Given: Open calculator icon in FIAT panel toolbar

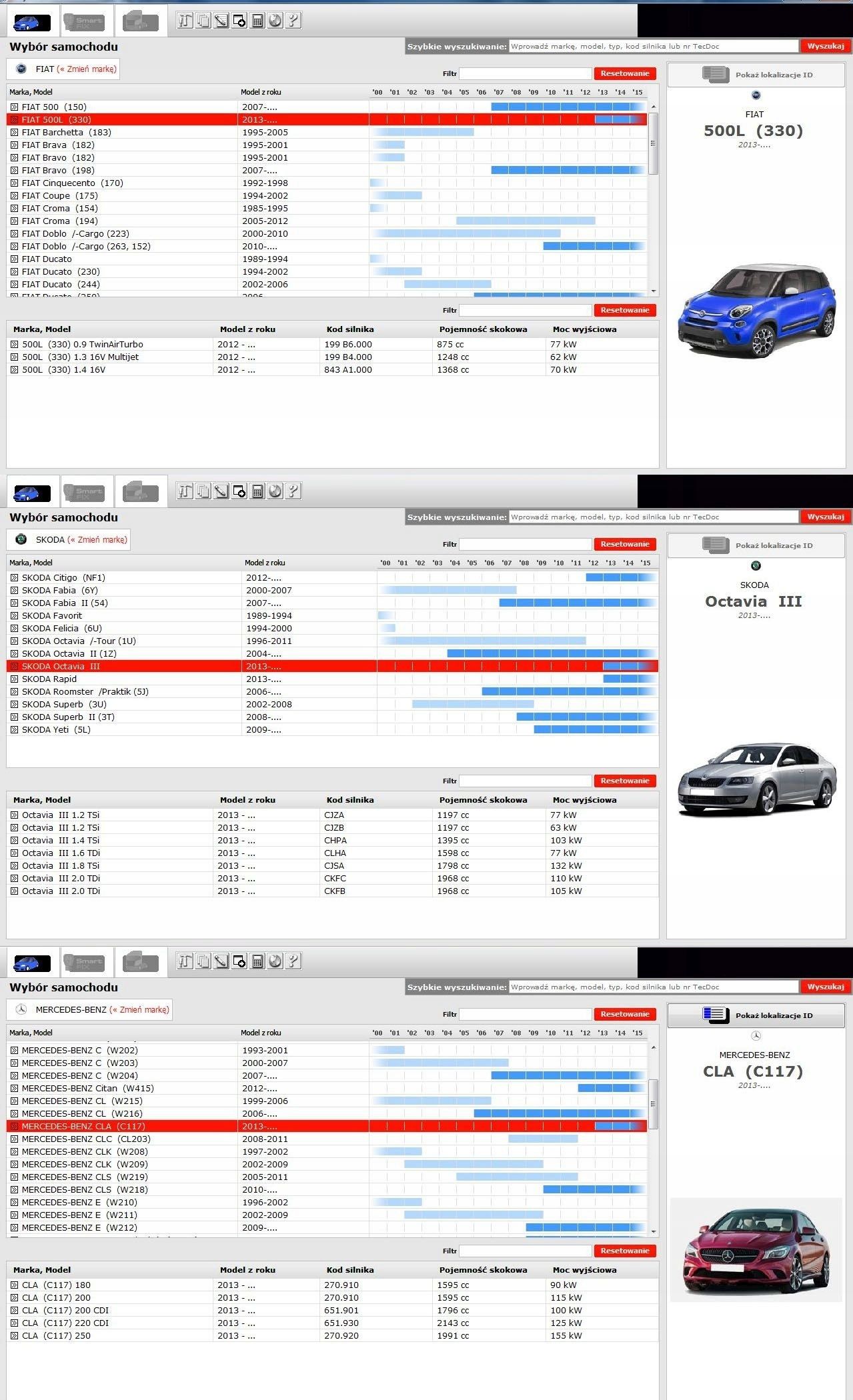Looking at the screenshot, I should 257,21.
